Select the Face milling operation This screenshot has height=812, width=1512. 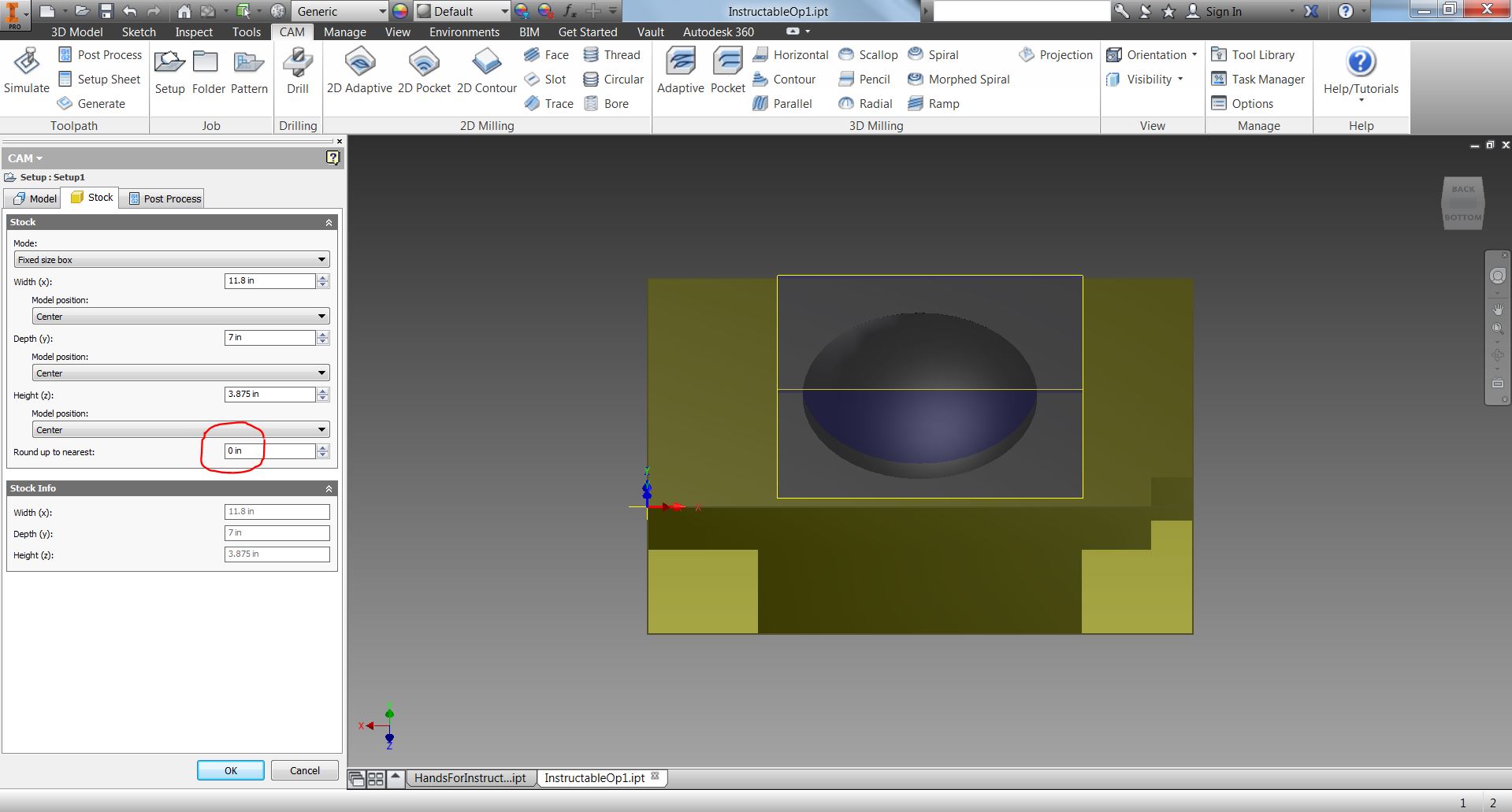(546, 55)
